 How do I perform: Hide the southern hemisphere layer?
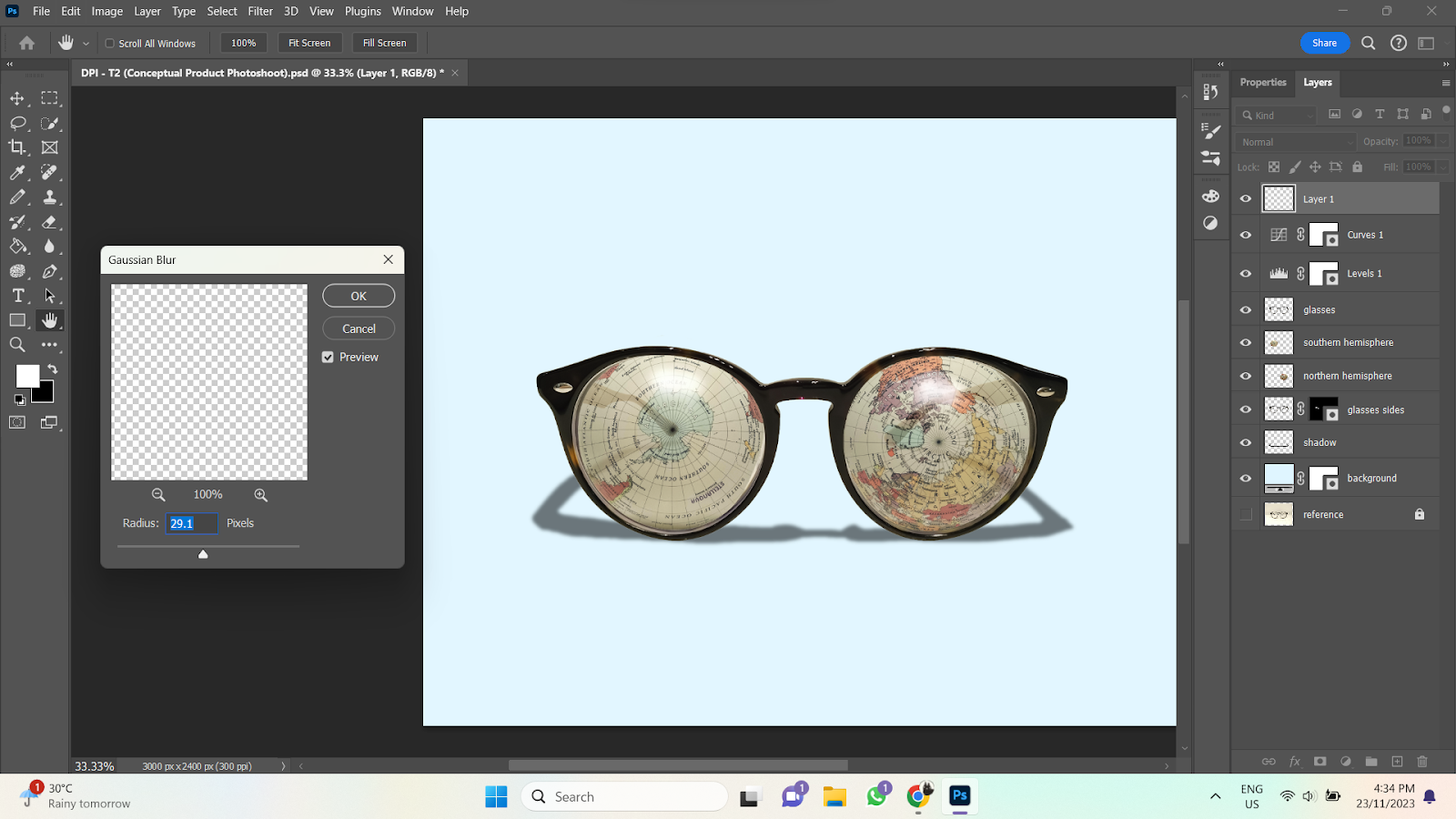click(1246, 342)
